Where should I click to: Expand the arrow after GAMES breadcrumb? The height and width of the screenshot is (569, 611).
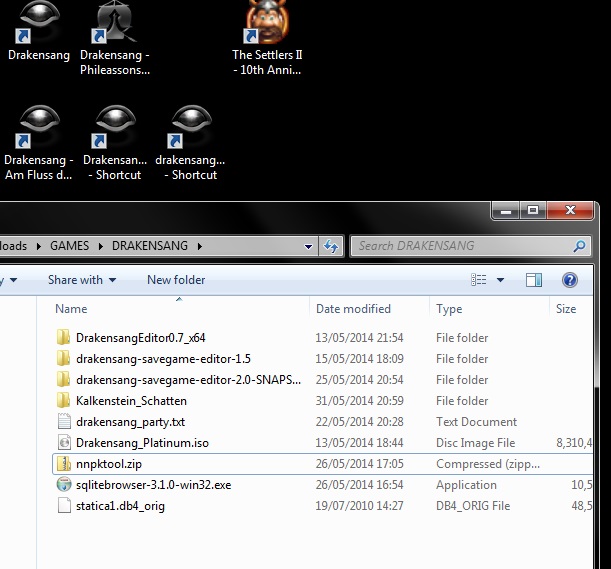pos(101,246)
